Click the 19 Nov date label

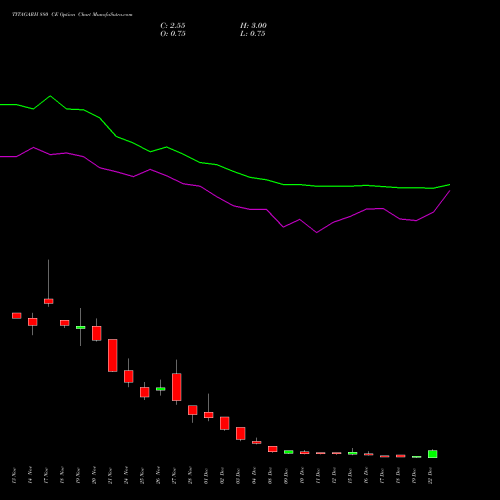(78, 476)
